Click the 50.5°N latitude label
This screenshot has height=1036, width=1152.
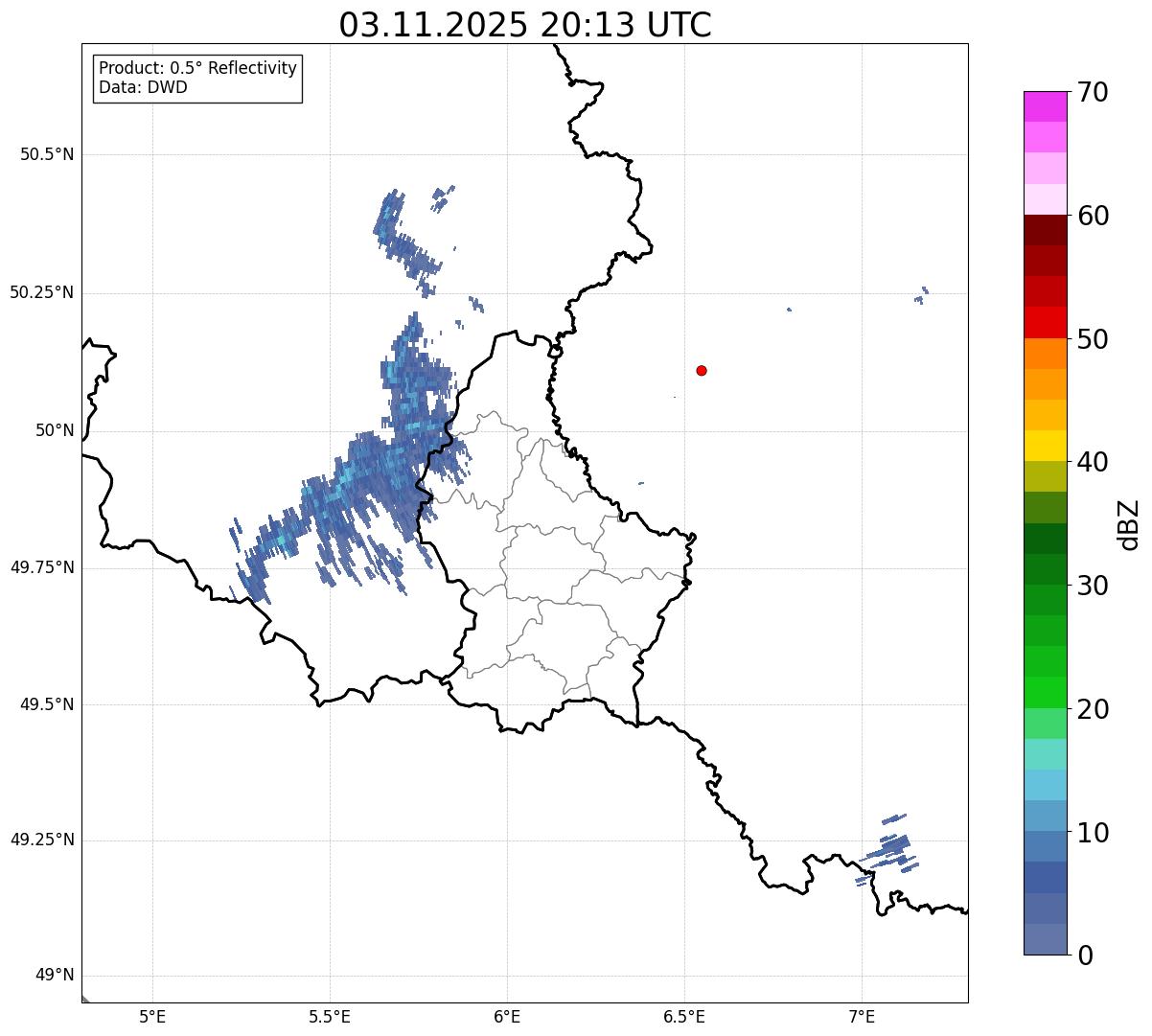(47, 154)
